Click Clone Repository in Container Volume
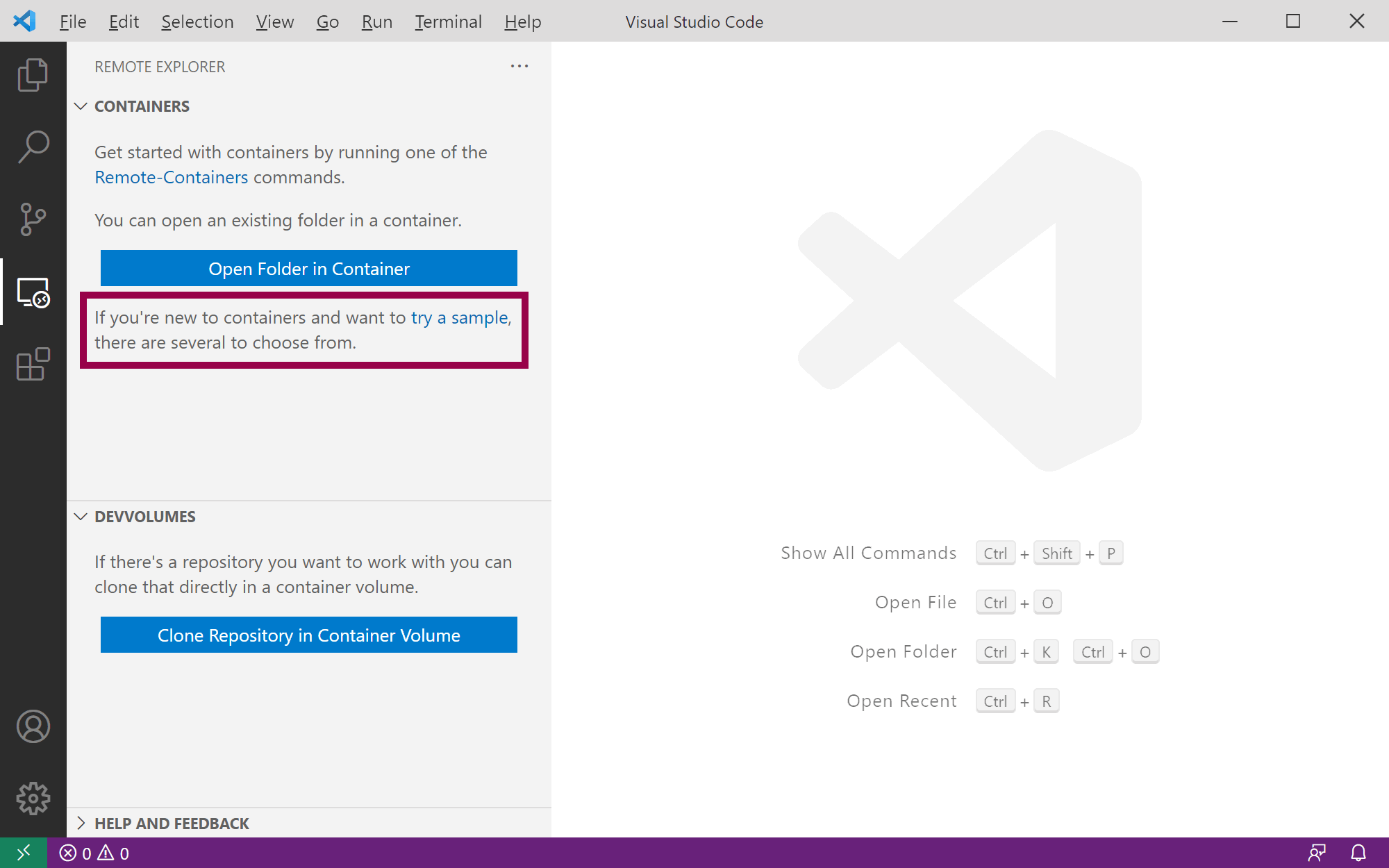Image resolution: width=1389 pixels, height=868 pixels. (308, 635)
